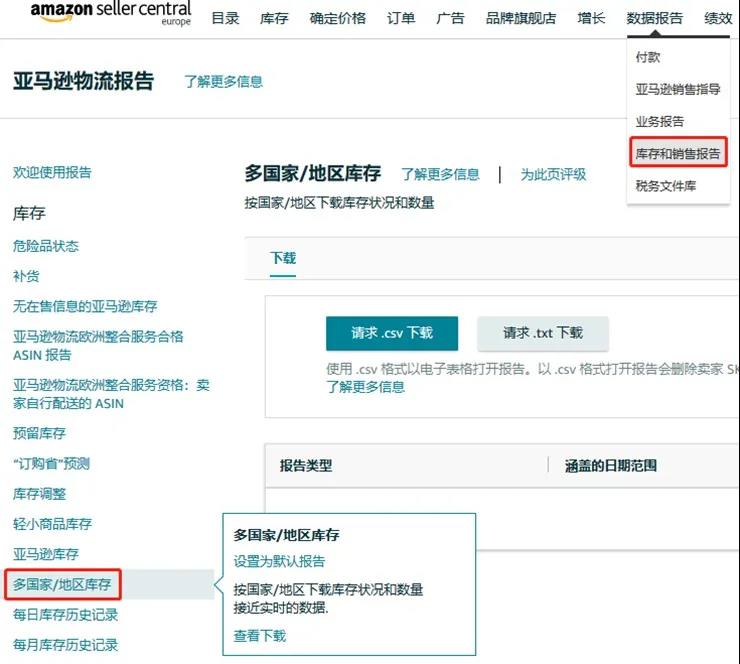This screenshot has height=664, width=740.
Task: Click 请求 .txt 下载 button
Action: [x=543, y=333]
